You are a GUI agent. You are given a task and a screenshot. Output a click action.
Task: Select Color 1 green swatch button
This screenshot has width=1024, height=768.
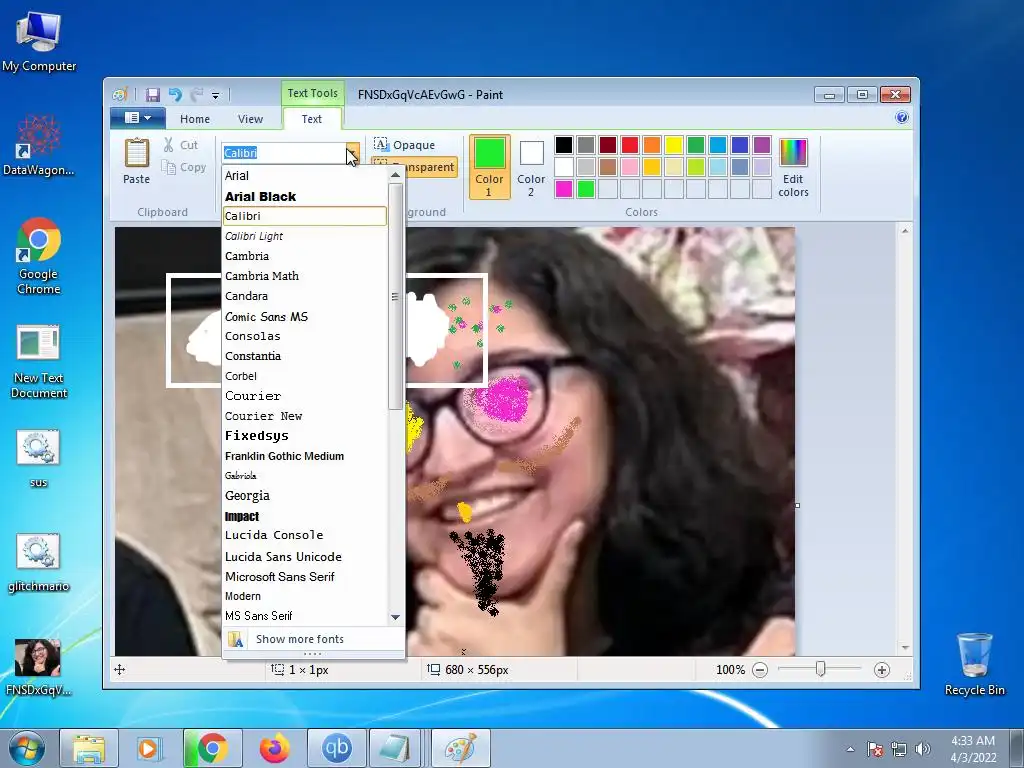click(x=489, y=167)
